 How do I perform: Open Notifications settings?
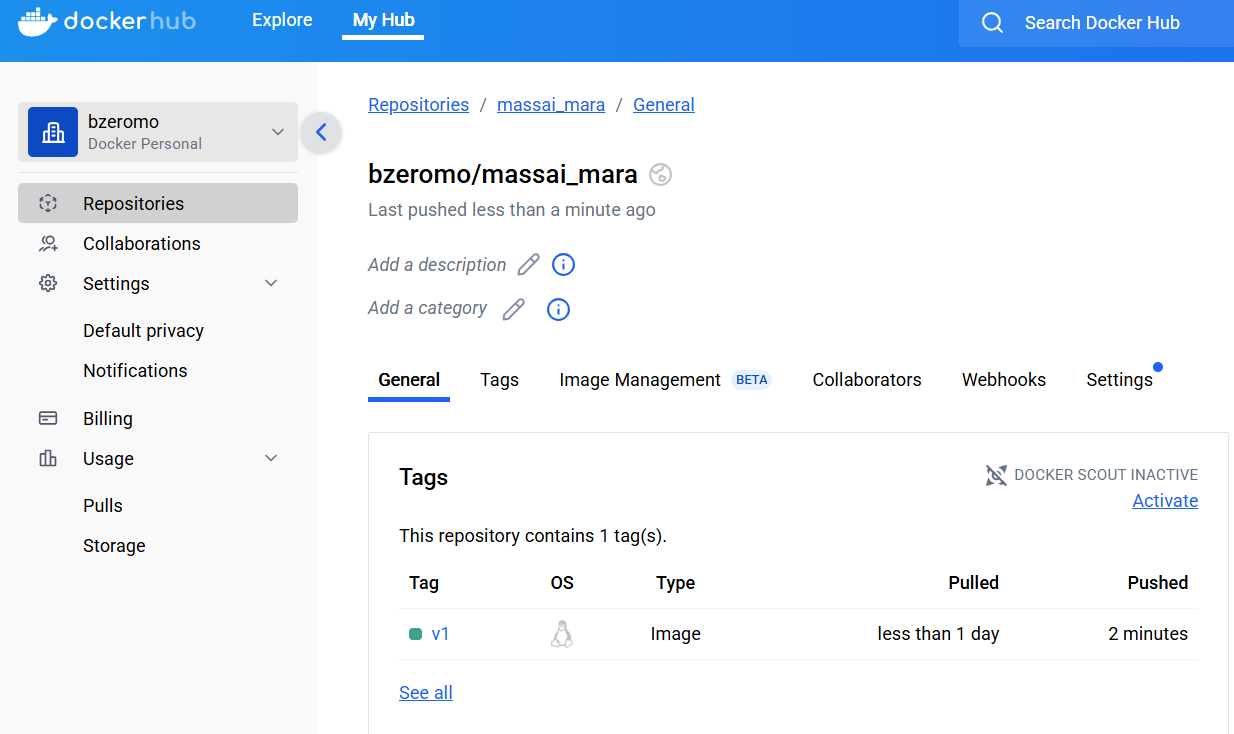click(135, 371)
